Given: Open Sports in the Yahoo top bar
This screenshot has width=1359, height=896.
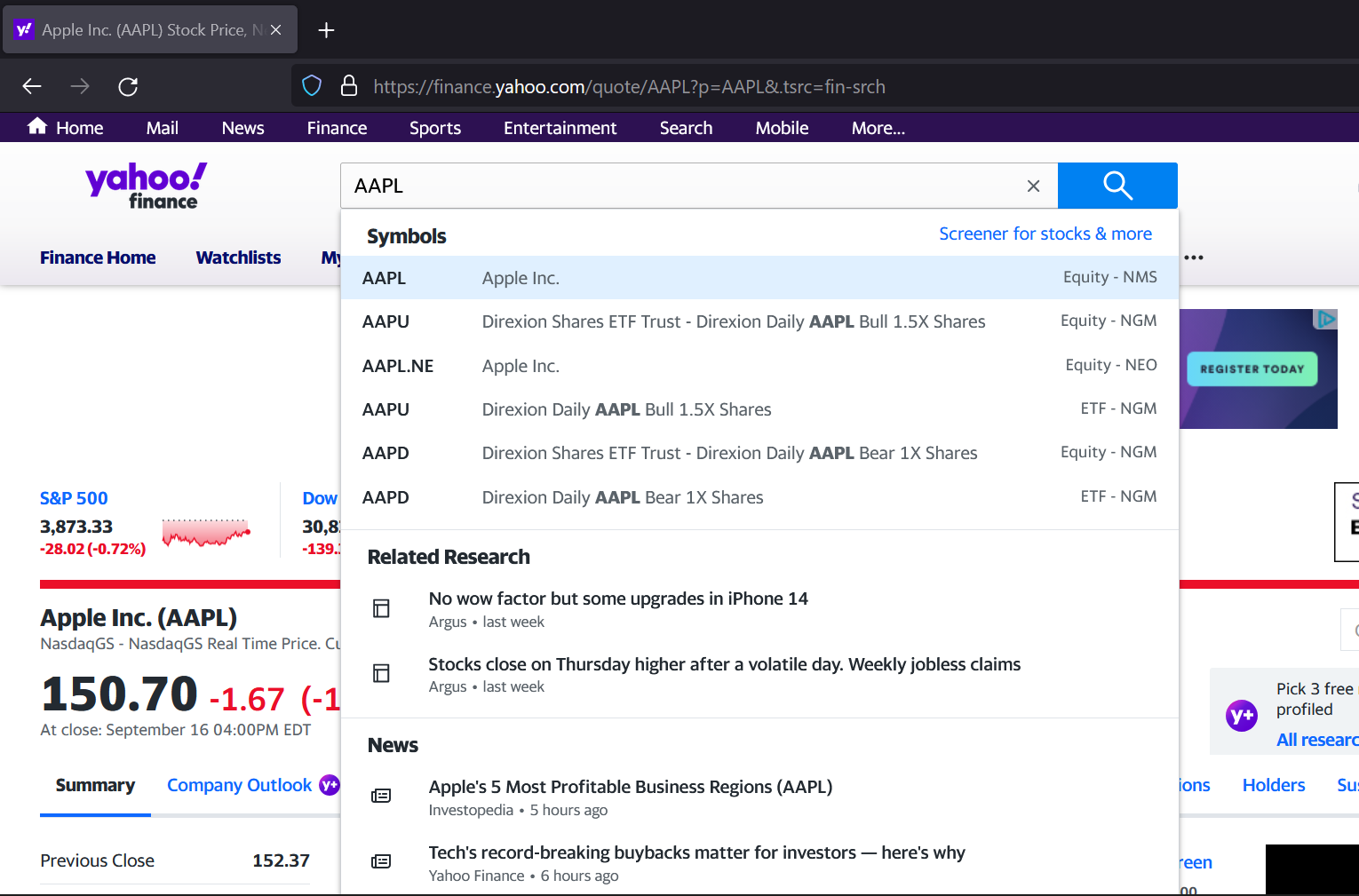Looking at the screenshot, I should pos(435,128).
